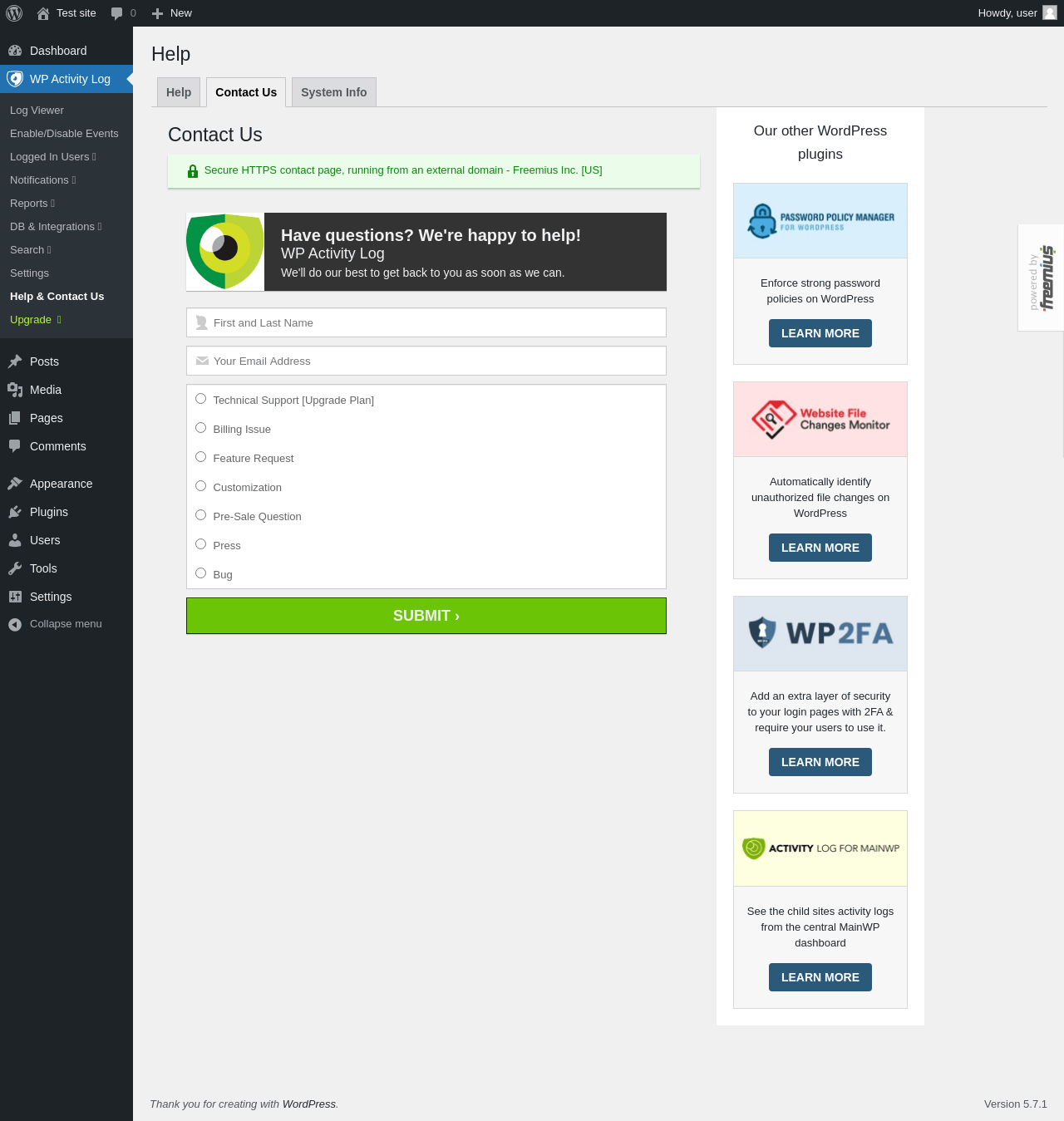The height and width of the screenshot is (1121, 1064).
Task: Click the Settings sliders icon in sidebar
Action: 15,597
